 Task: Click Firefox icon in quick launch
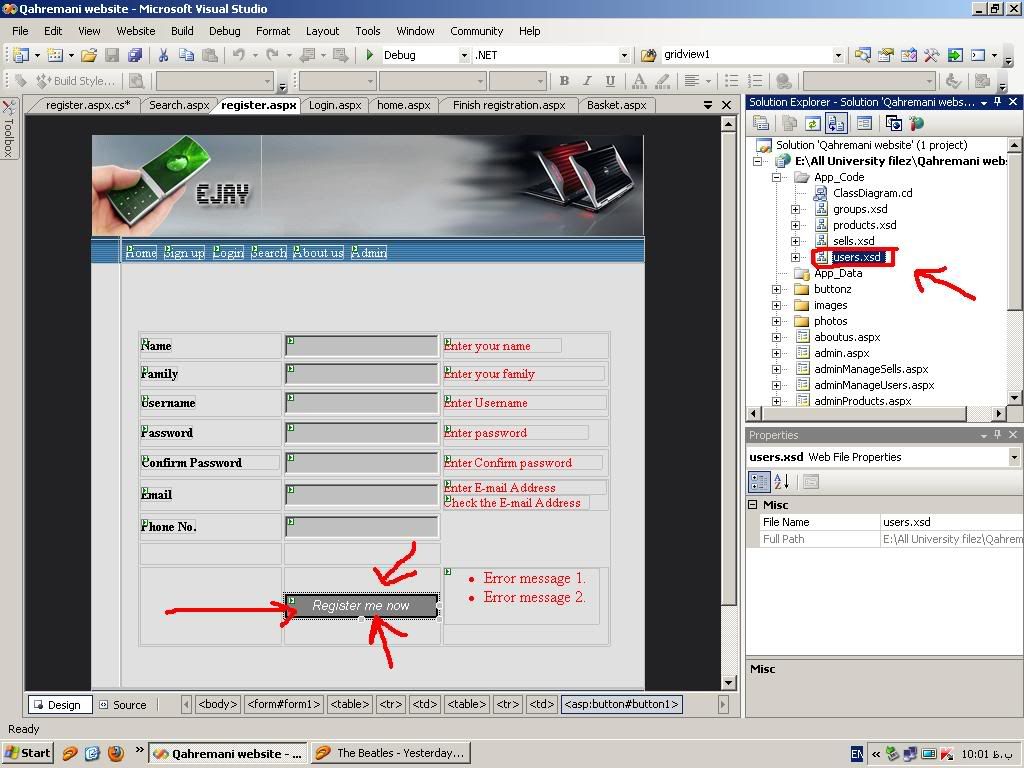click(x=115, y=753)
